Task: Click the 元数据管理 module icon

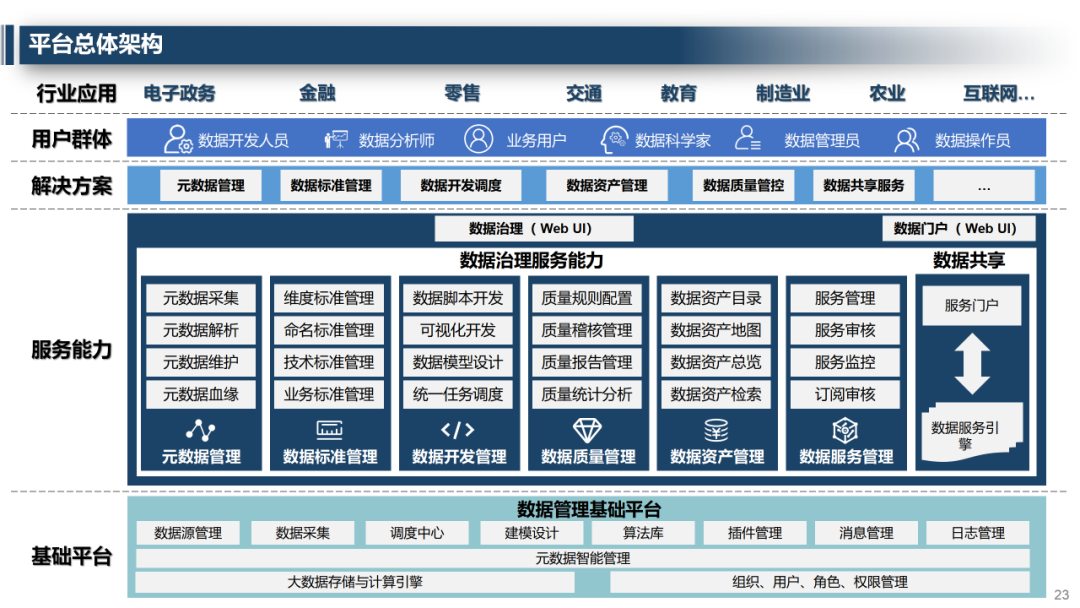Action: [198, 431]
